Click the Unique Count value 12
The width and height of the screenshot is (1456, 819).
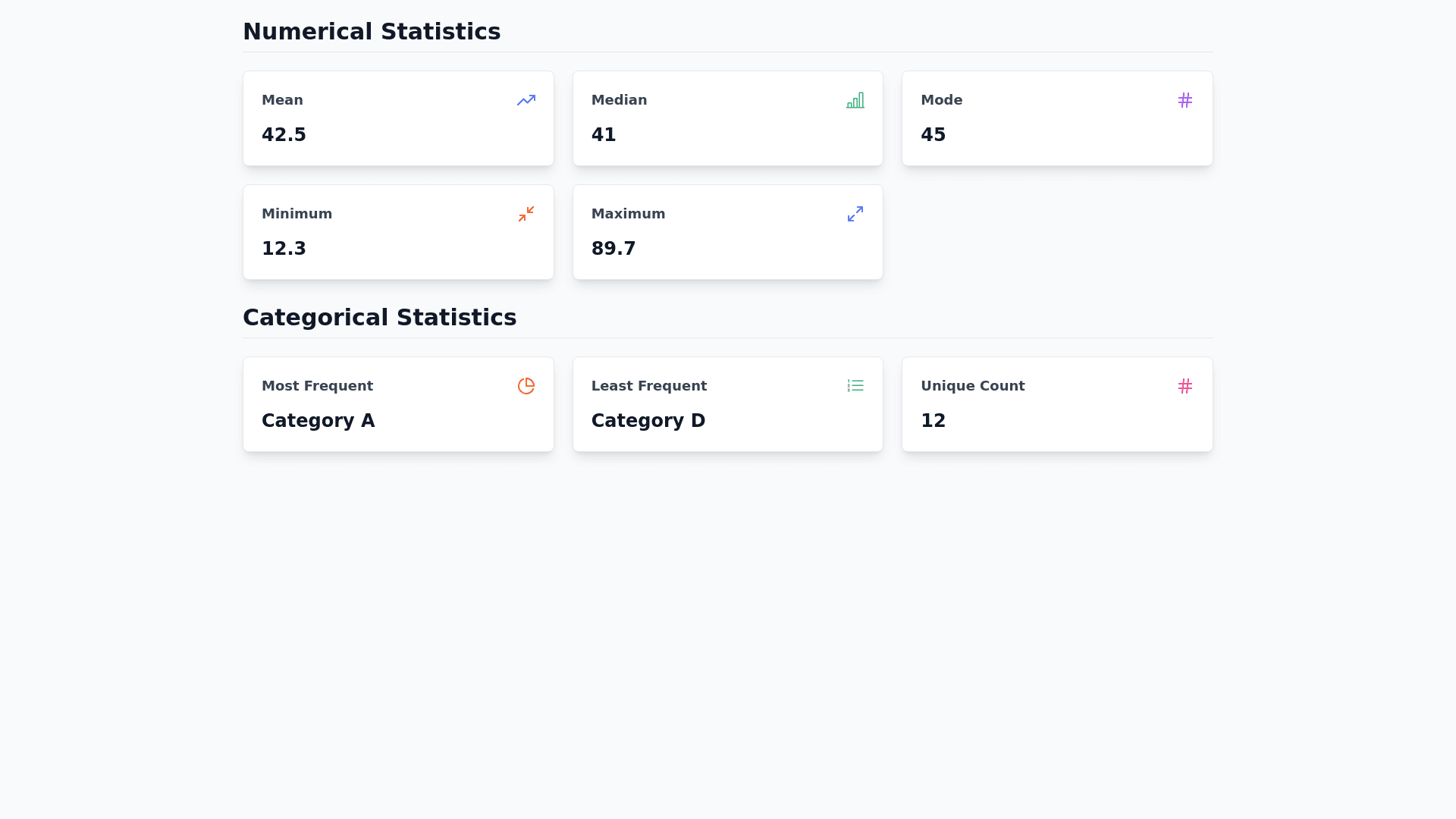(x=933, y=421)
